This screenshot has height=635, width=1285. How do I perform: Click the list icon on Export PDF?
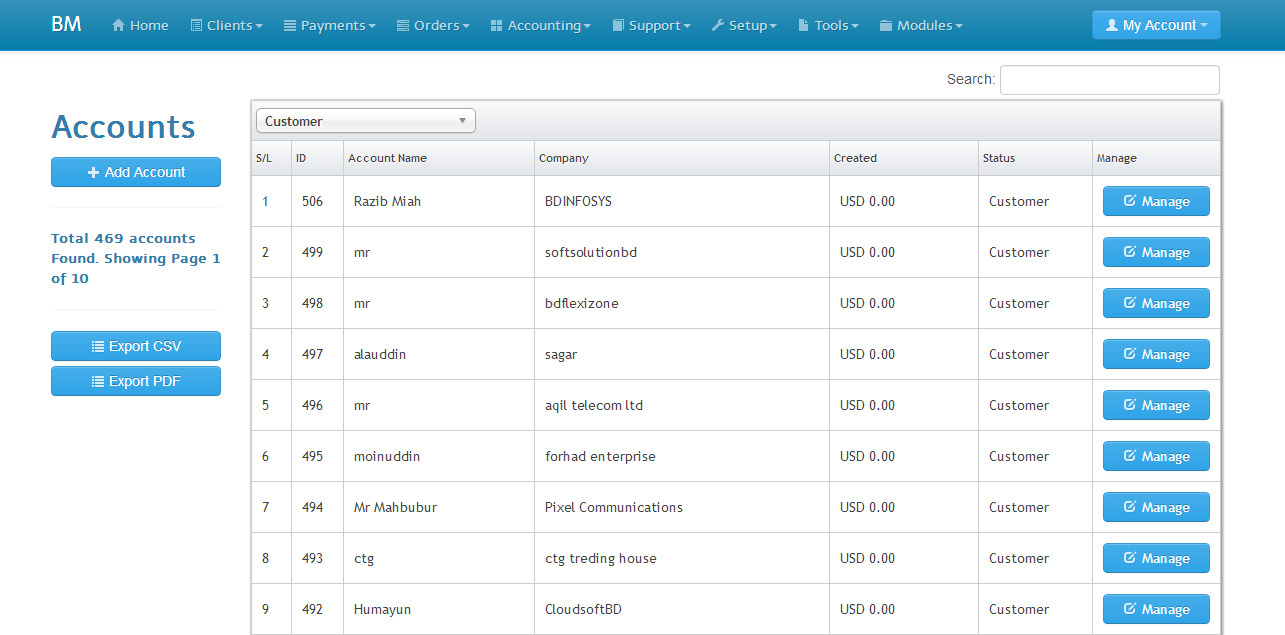tap(98, 381)
